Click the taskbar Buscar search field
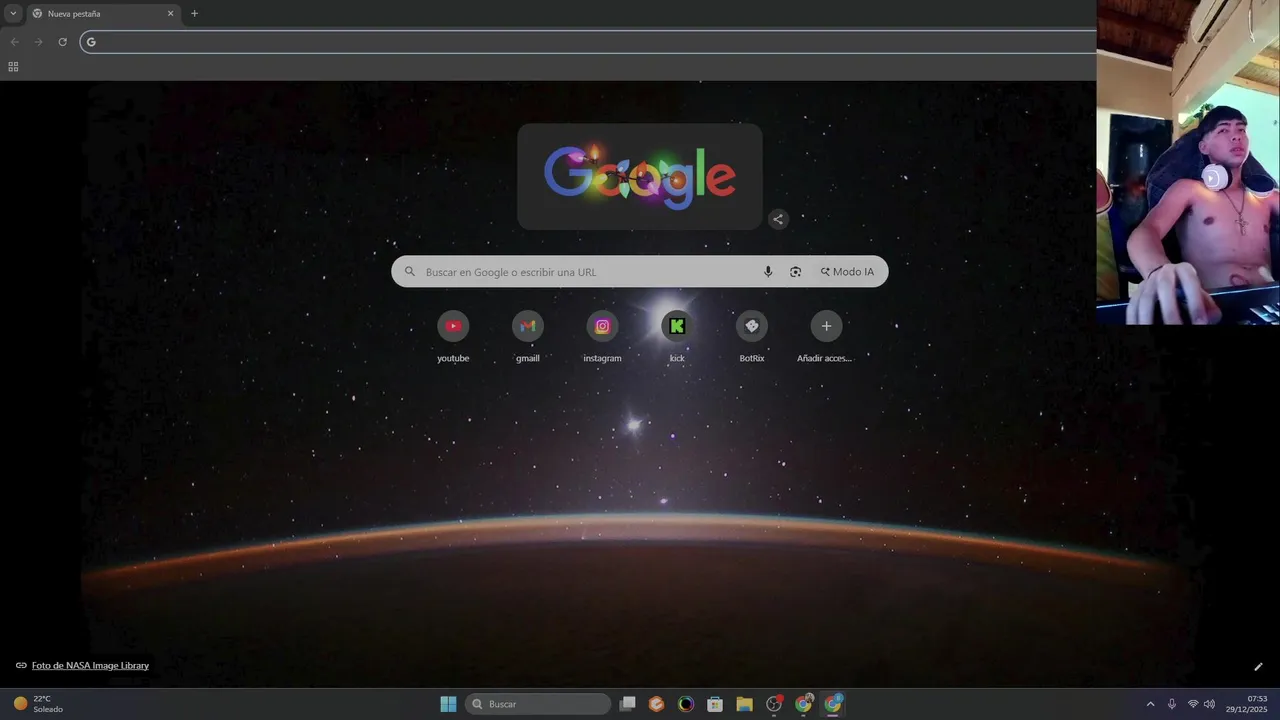 coord(539,704)
